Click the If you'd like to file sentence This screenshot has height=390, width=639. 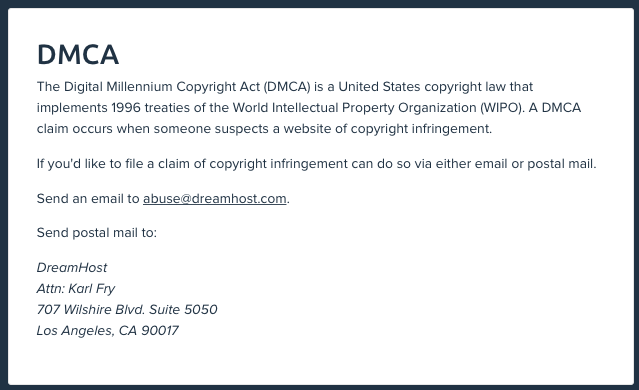(316, 164)
